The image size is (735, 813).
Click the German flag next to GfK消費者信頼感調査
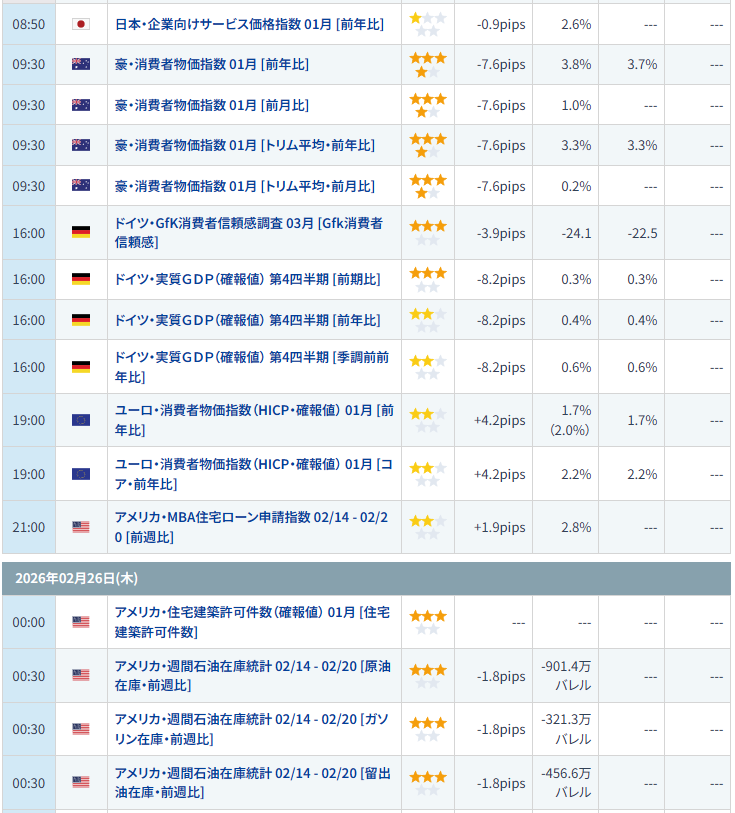[x=81, y=233]
